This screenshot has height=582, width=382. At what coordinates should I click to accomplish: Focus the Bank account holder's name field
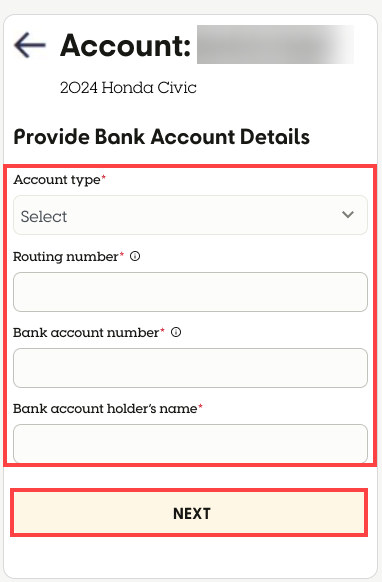pos(190,444)
